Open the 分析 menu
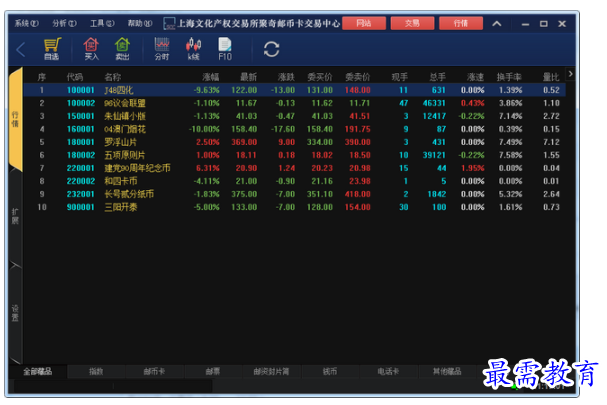 pos(64,24)
